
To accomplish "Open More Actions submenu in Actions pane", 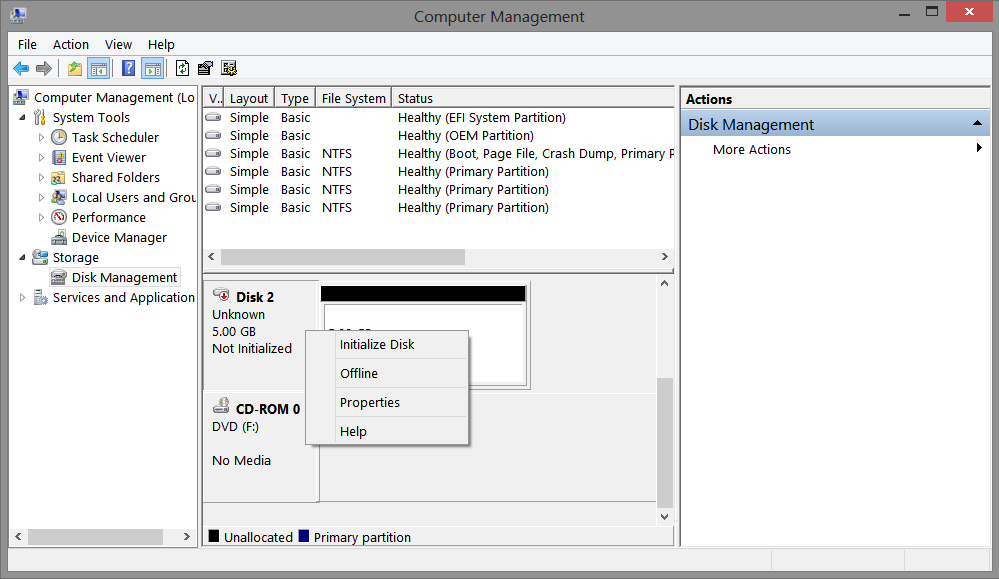I will [752, 150].
